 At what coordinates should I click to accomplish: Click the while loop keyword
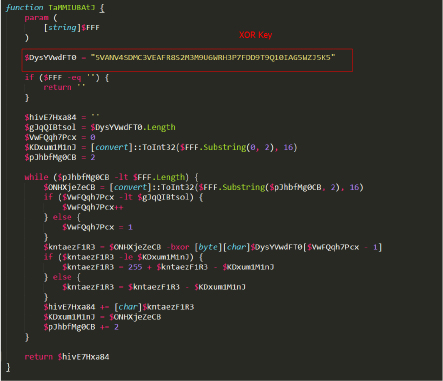click(x=36, y=177)
